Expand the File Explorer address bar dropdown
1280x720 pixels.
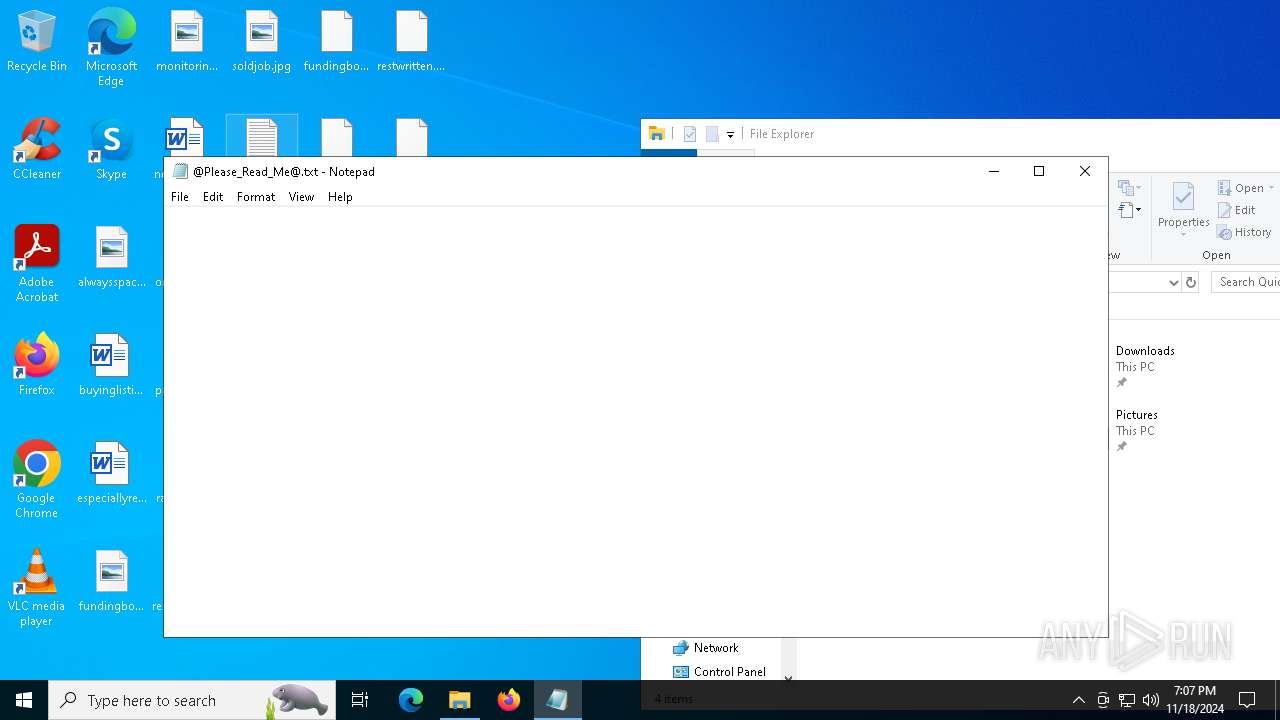[1174, 283]
